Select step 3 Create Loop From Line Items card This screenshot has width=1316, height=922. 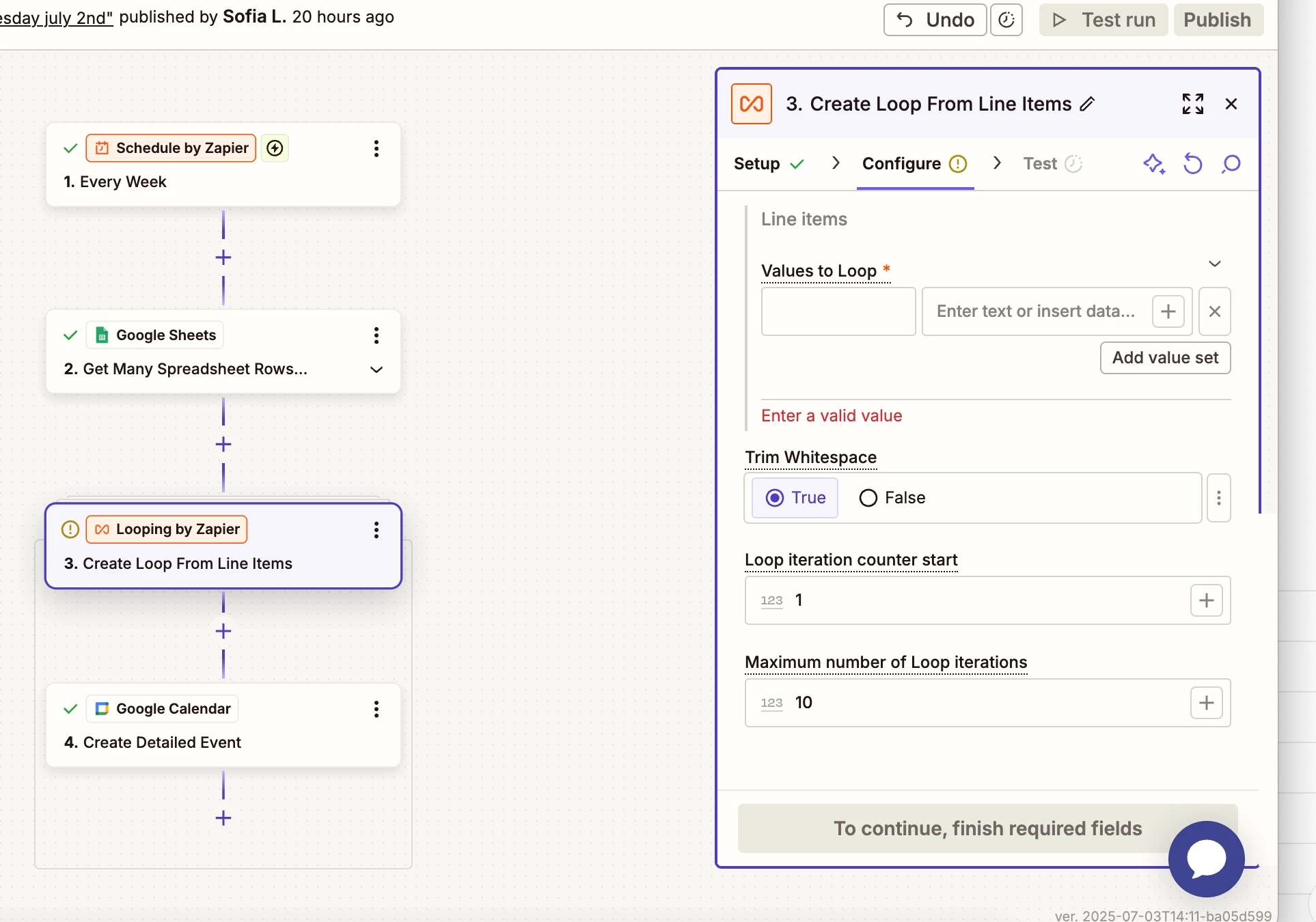223,546
